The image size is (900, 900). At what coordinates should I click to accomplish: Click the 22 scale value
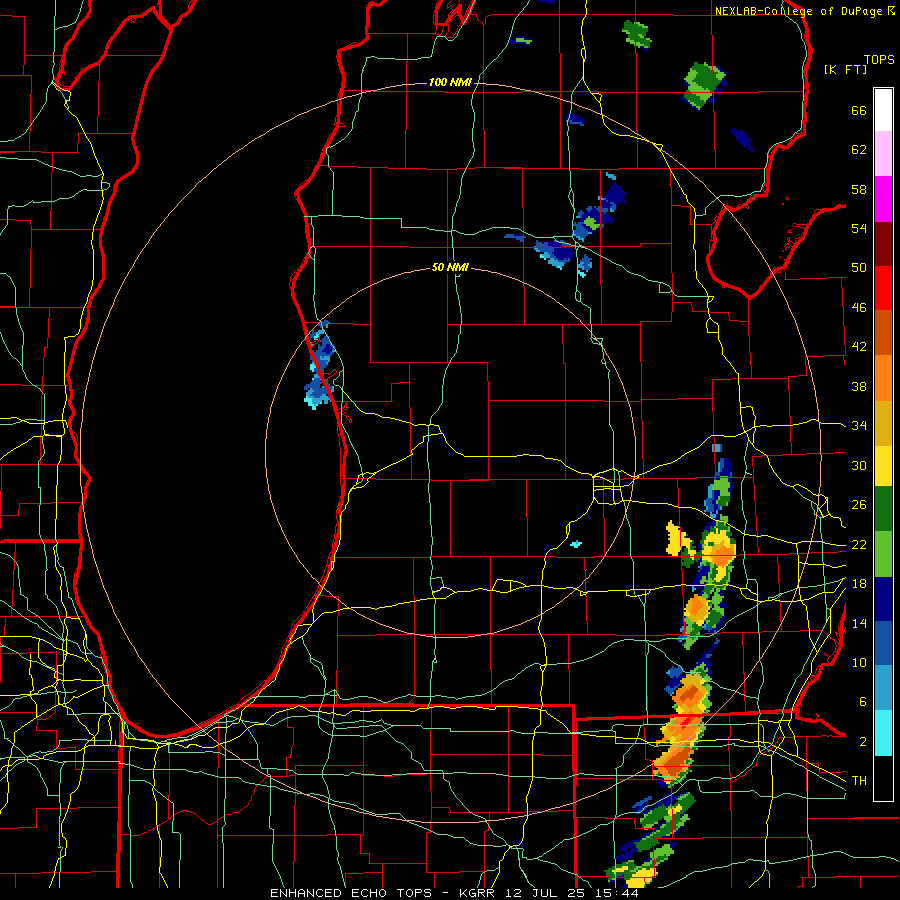(x=859, y=544)
